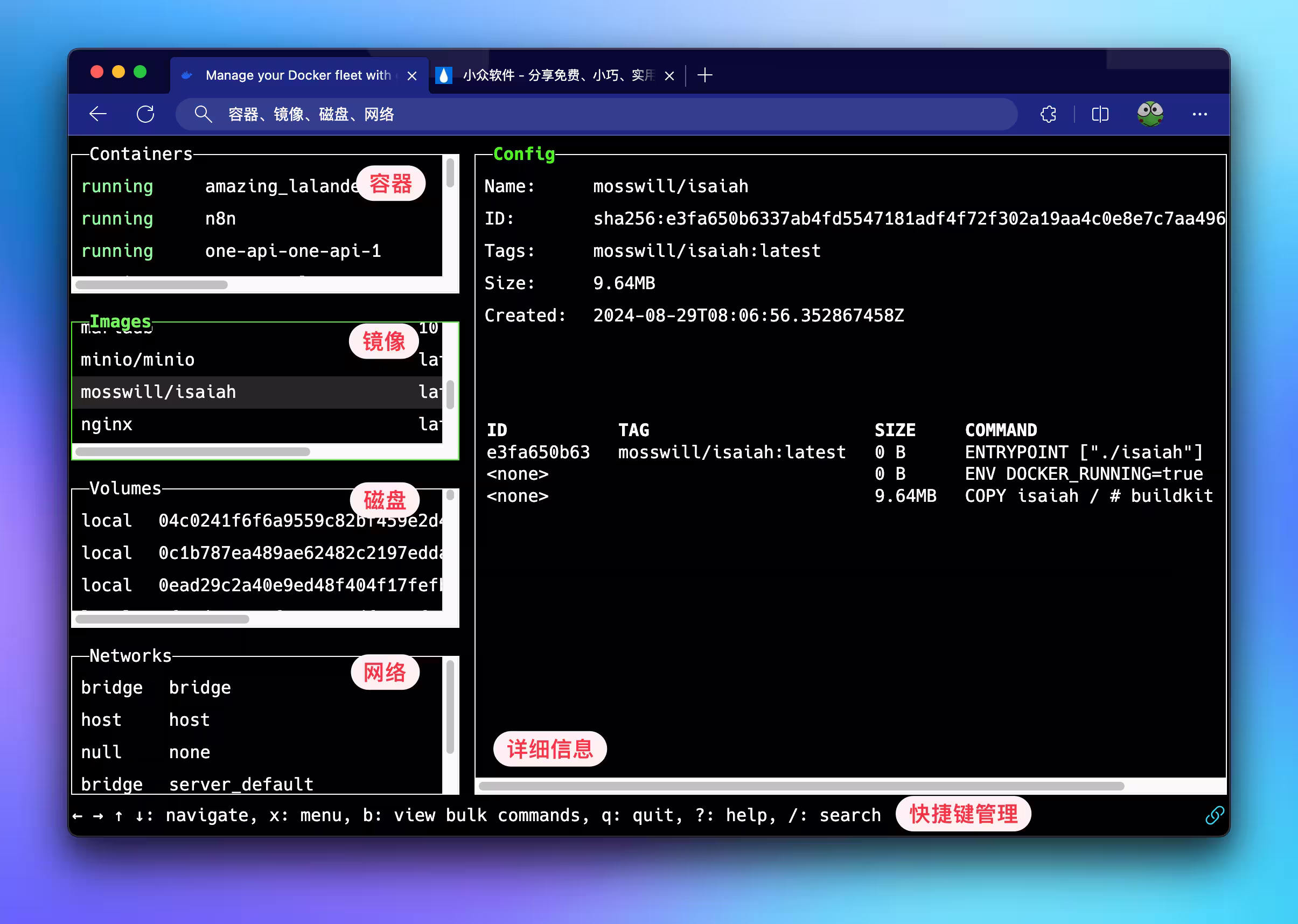This screenshot has width=1298, height=924.
Task: Click the water drop favicon on second tab
Action: pos(443,75)
